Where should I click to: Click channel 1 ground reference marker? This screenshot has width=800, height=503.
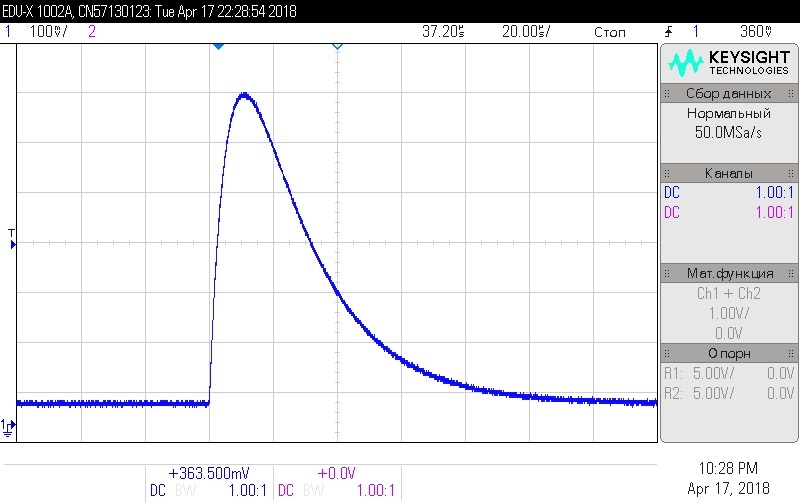[x=8, y=427]
